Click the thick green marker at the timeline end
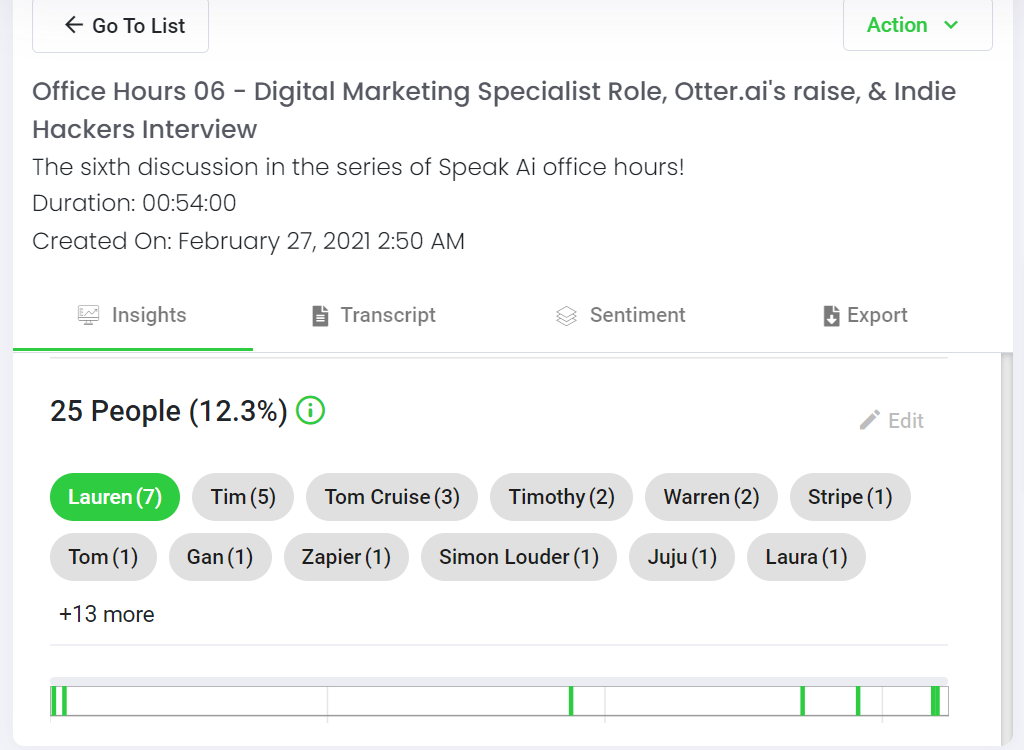The image size is (1024, 750). [x=935, y=701]
